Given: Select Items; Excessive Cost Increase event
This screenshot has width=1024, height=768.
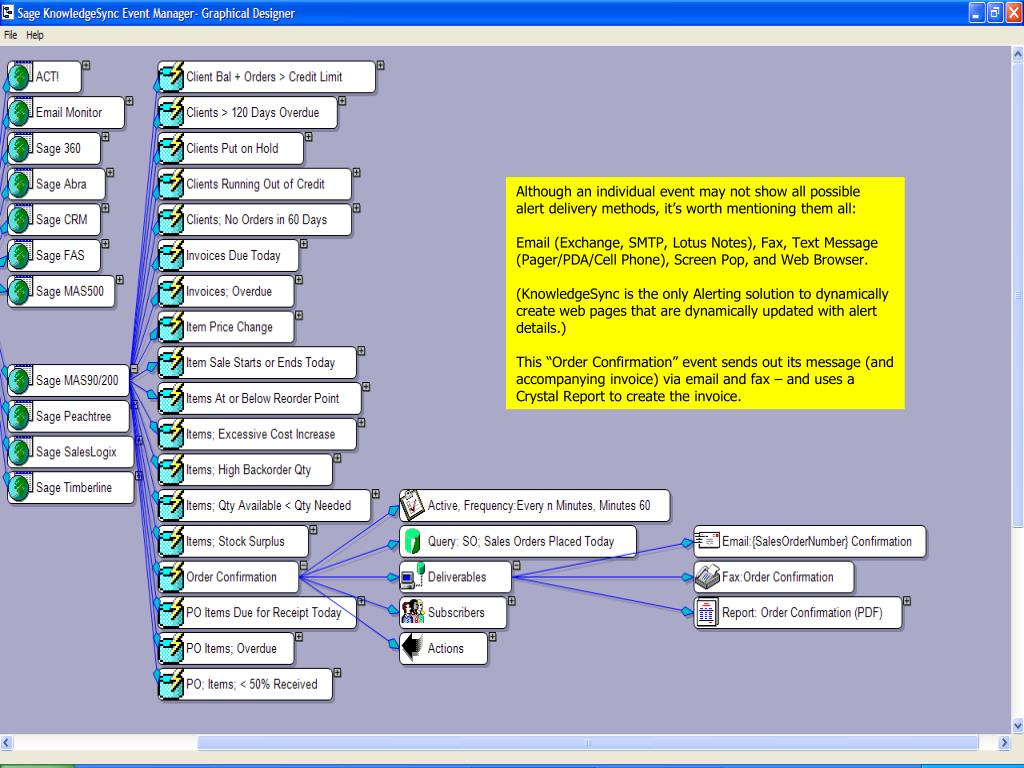Looking at the screenshot, I should click(x=257, y=434).
